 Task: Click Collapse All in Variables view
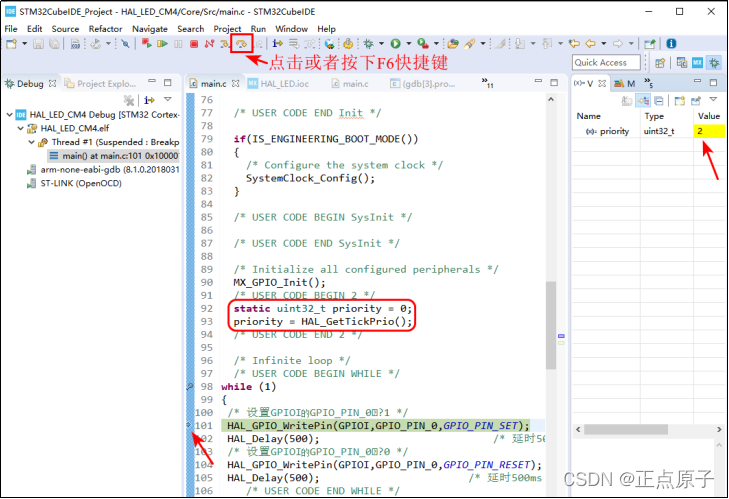tap(659, 100)
